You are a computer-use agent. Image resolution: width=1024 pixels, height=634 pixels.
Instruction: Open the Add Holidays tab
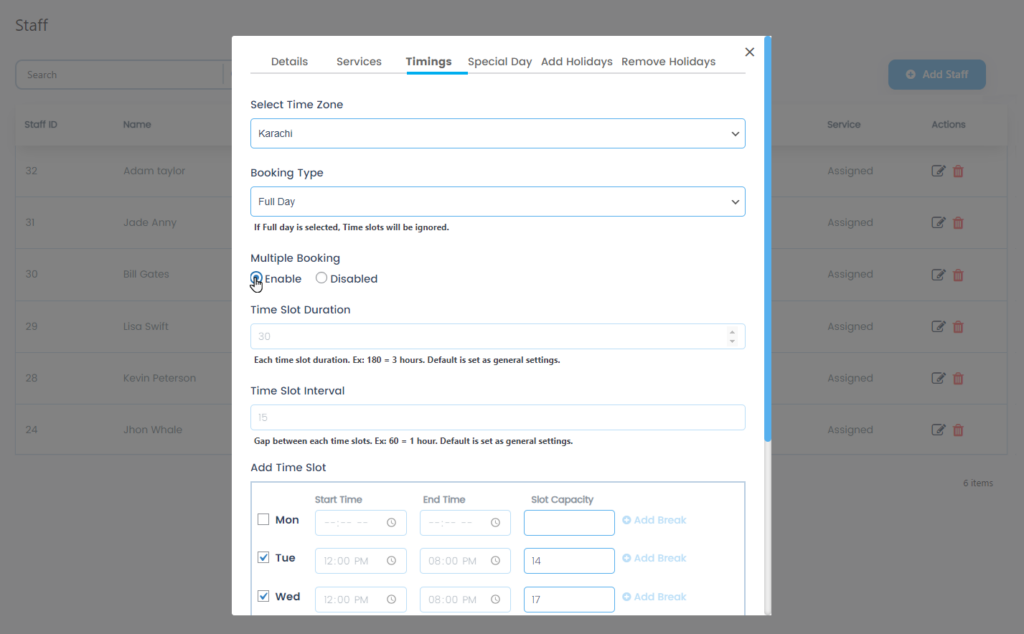point(576,61)
